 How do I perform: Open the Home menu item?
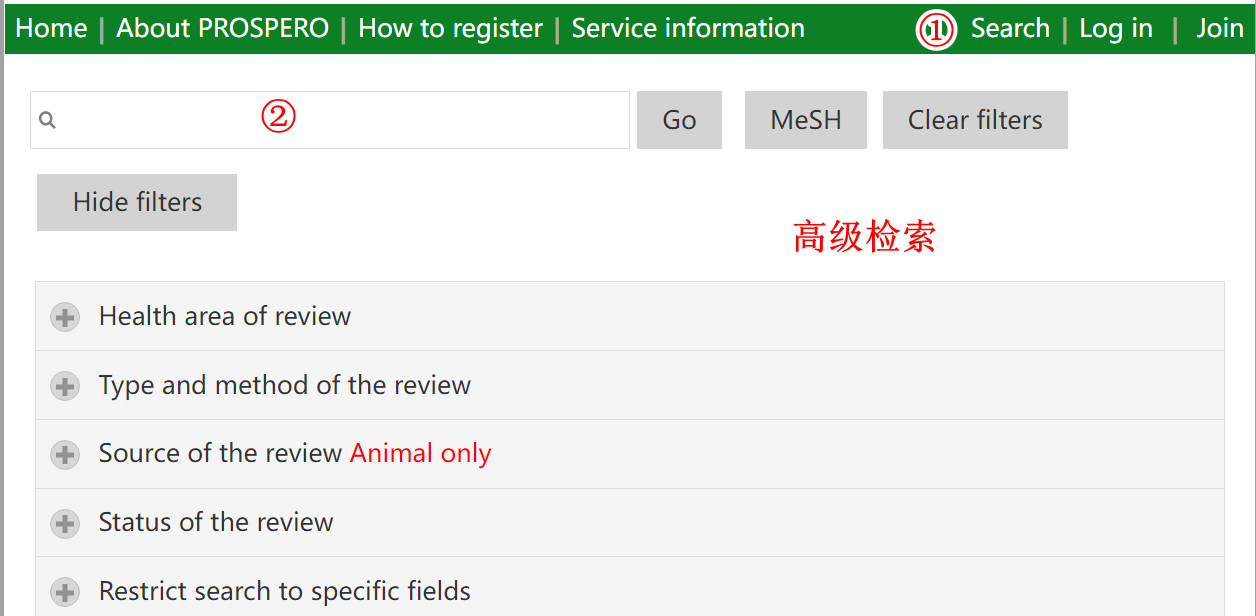51,28
